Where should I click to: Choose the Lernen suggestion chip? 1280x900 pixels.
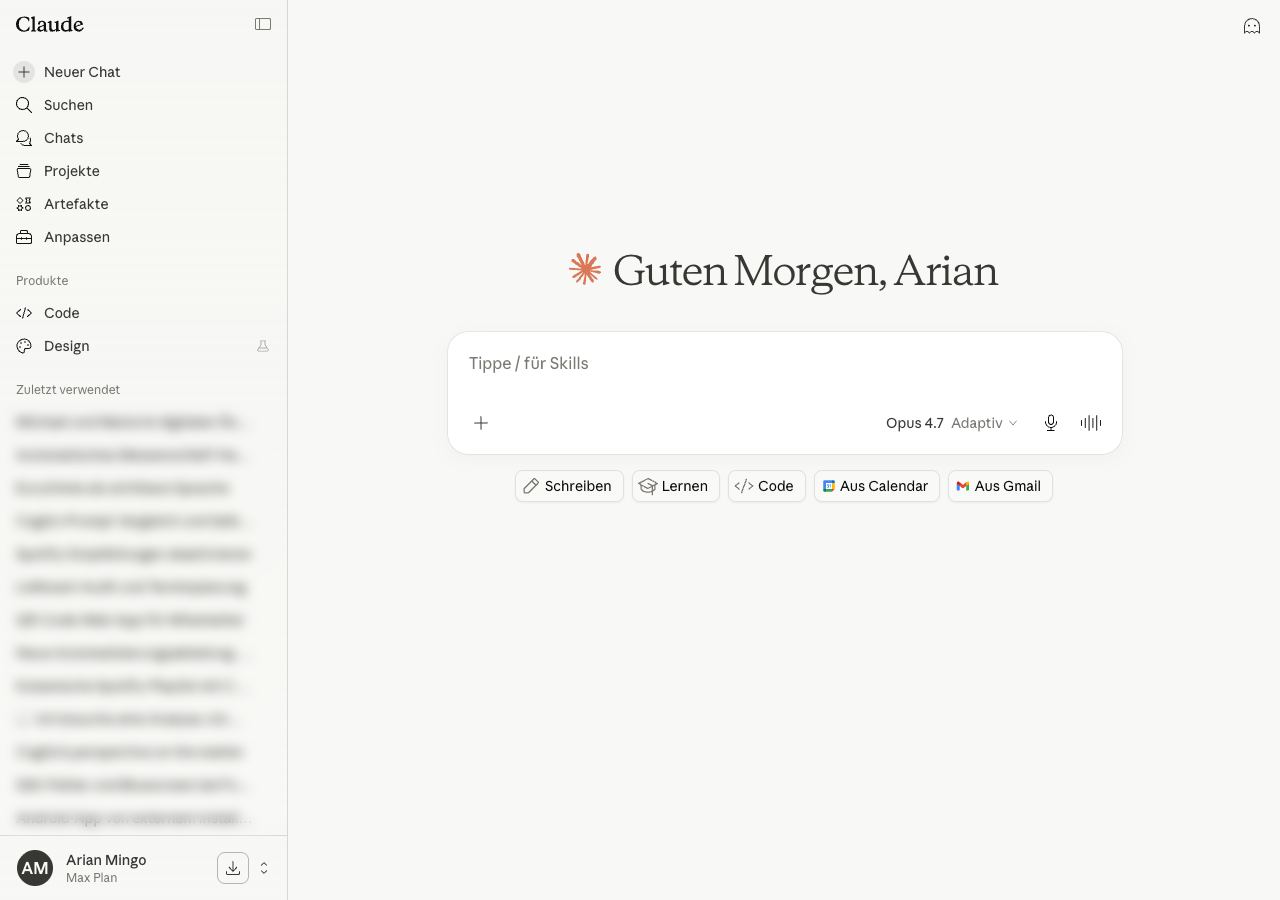tap(676, 486)
